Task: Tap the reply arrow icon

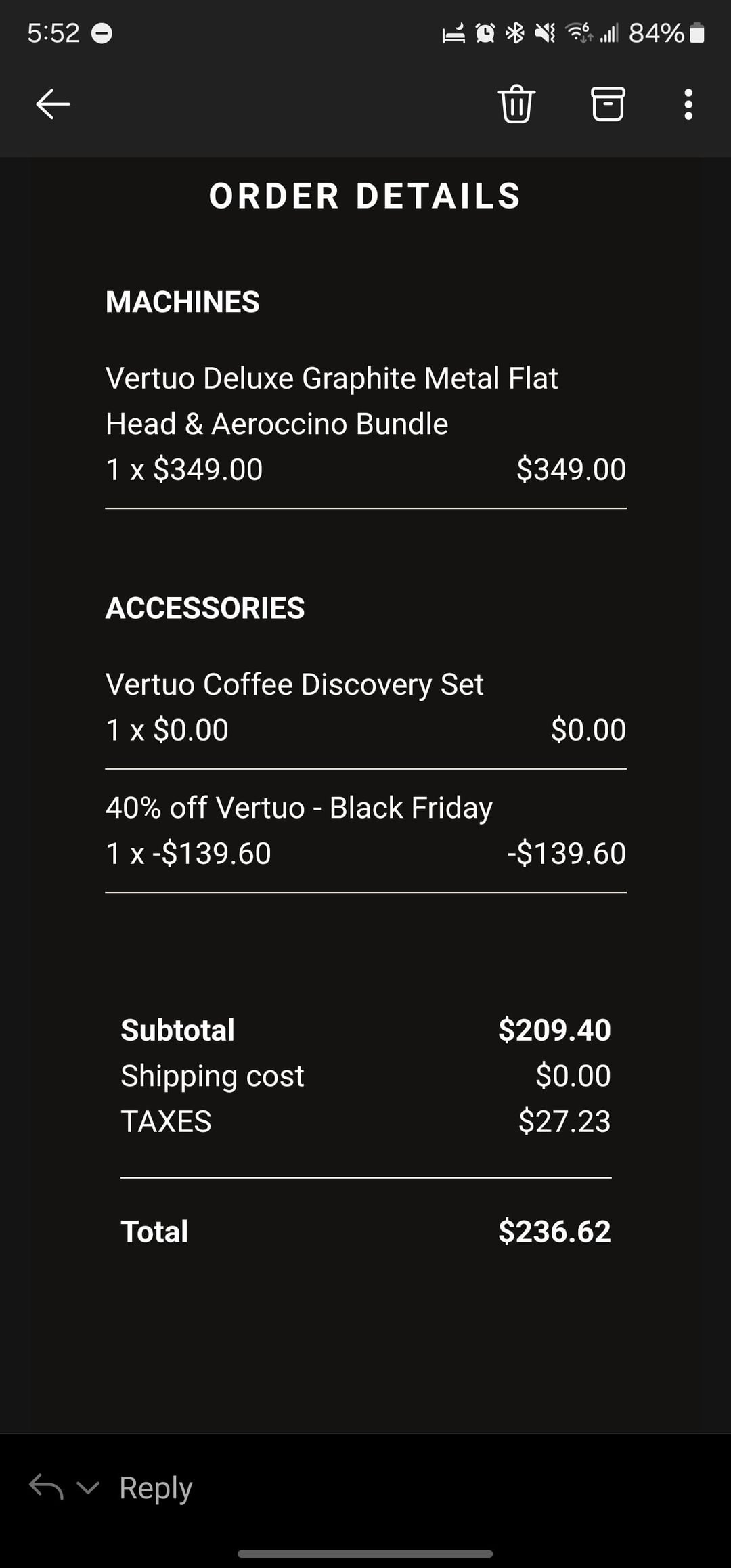Action: pos(46,1487)
